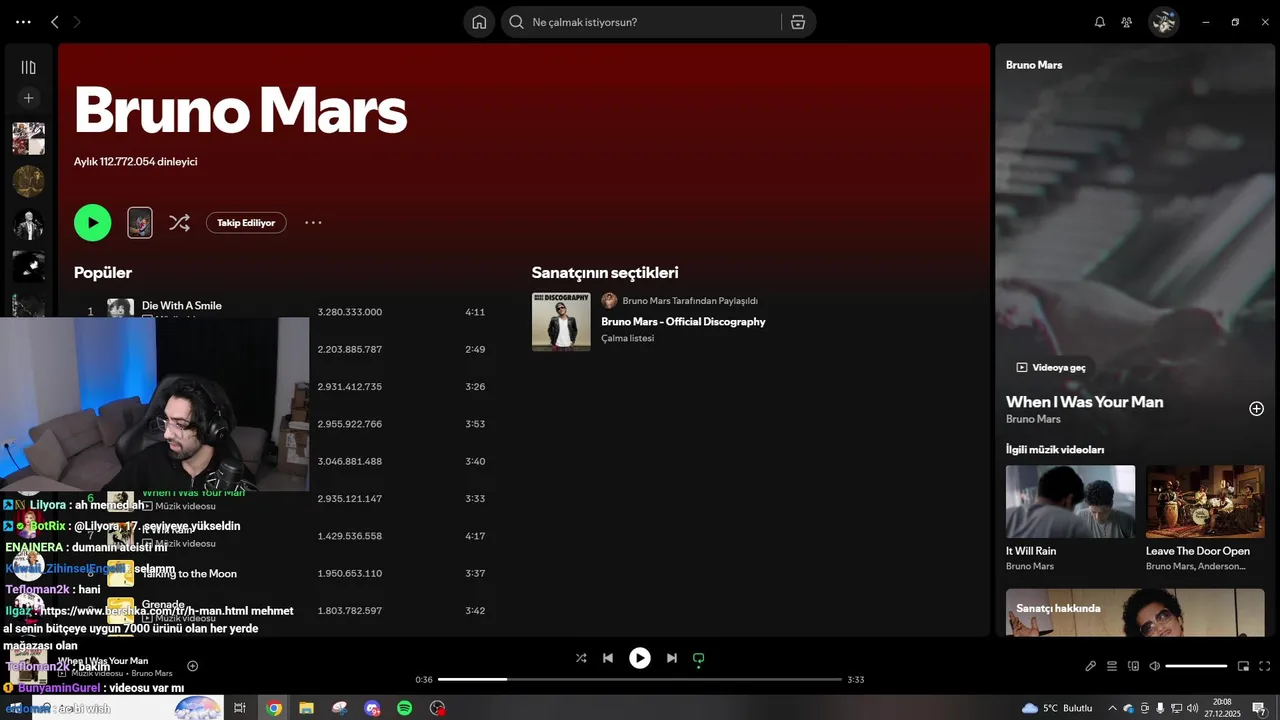Click Bruno Mars Tarafından Paylaşıldı avatar
The image size is (1280, 720).
coord(609,300)
